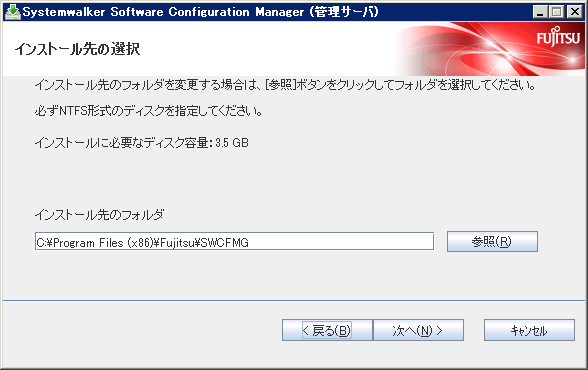Click the 参照(R) browse button
Screen dimensions: 588x370
click(x=492, y=241)
